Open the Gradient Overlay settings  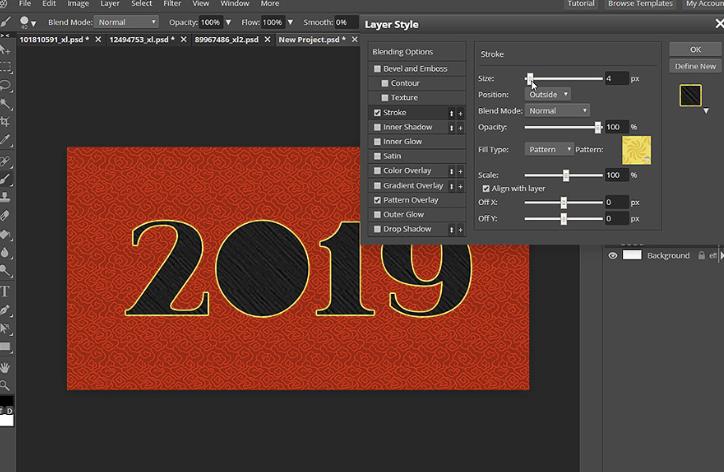click(413, 186)
